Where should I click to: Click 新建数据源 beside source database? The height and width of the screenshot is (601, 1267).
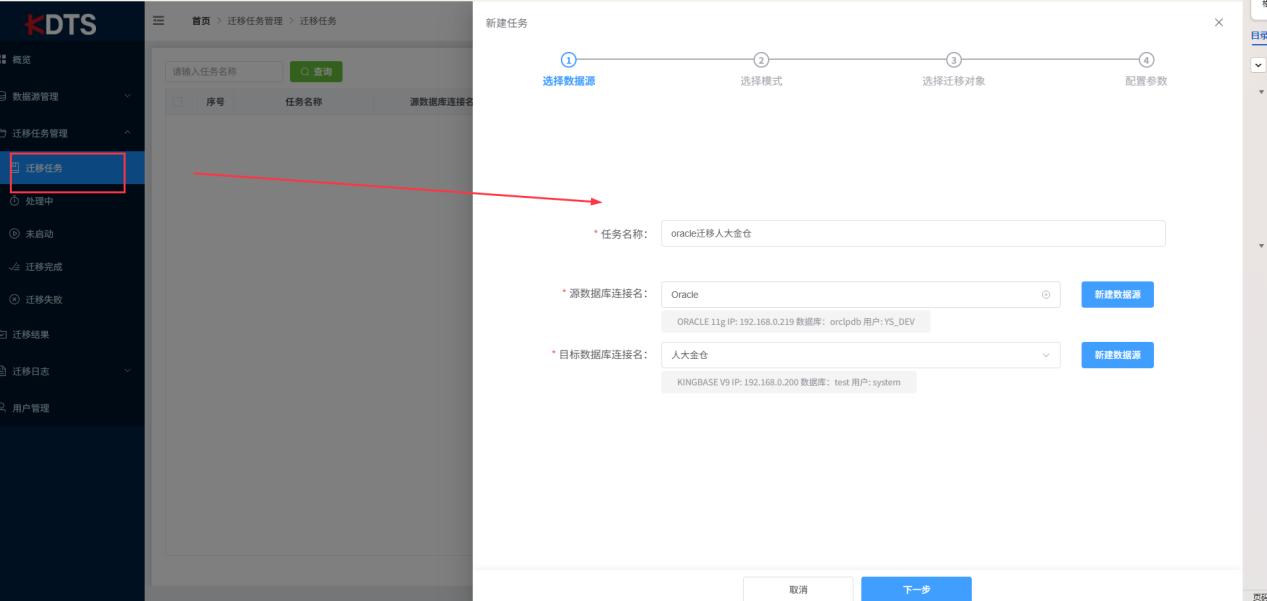click(x=1117, y=294)
